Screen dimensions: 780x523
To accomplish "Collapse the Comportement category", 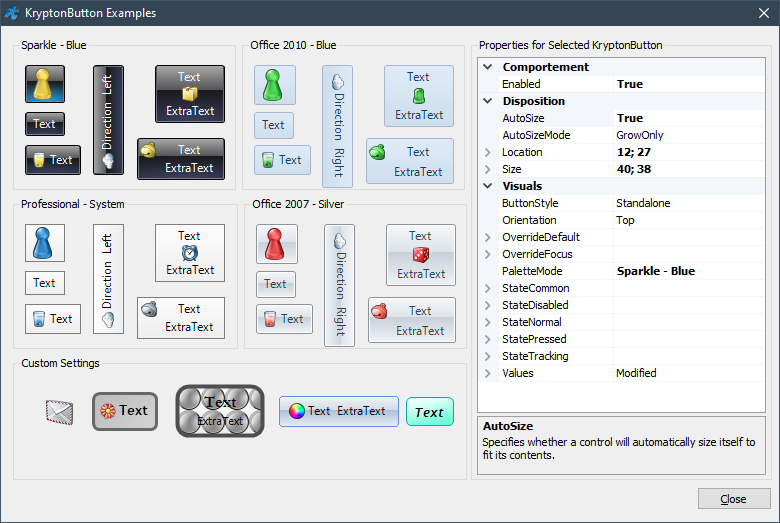I will click(488, 67).
